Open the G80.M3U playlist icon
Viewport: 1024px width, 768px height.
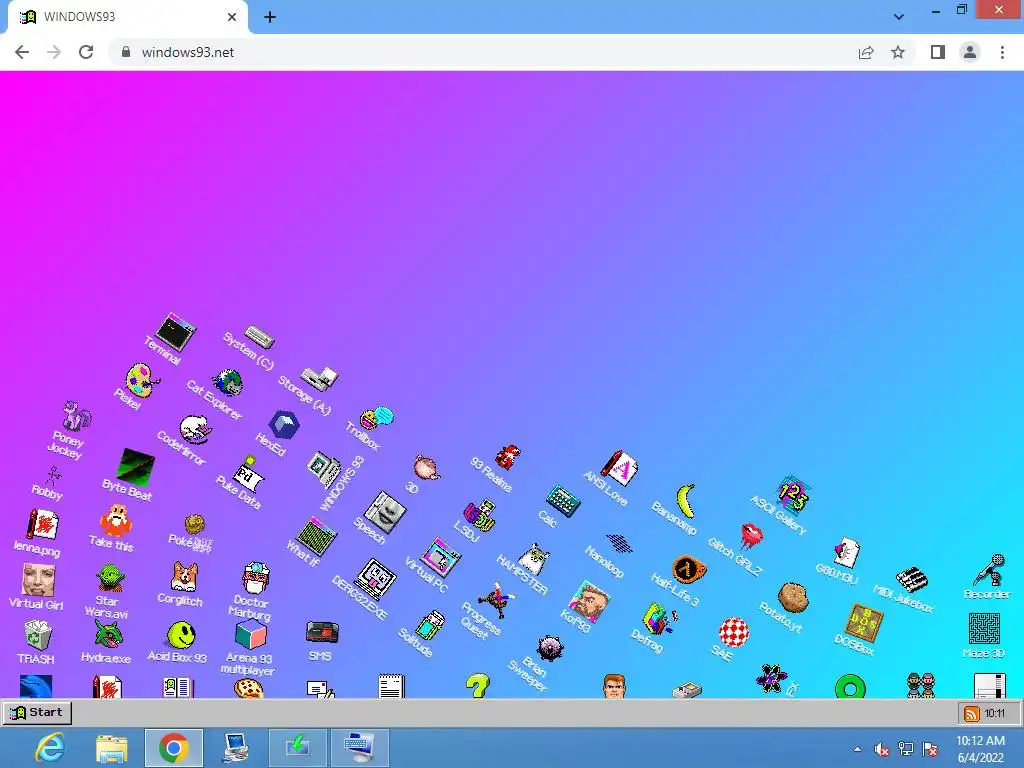coord(847,552)
